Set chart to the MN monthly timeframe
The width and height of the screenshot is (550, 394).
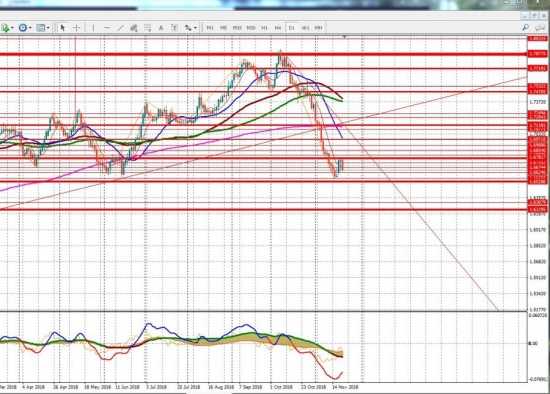point(318,28)
